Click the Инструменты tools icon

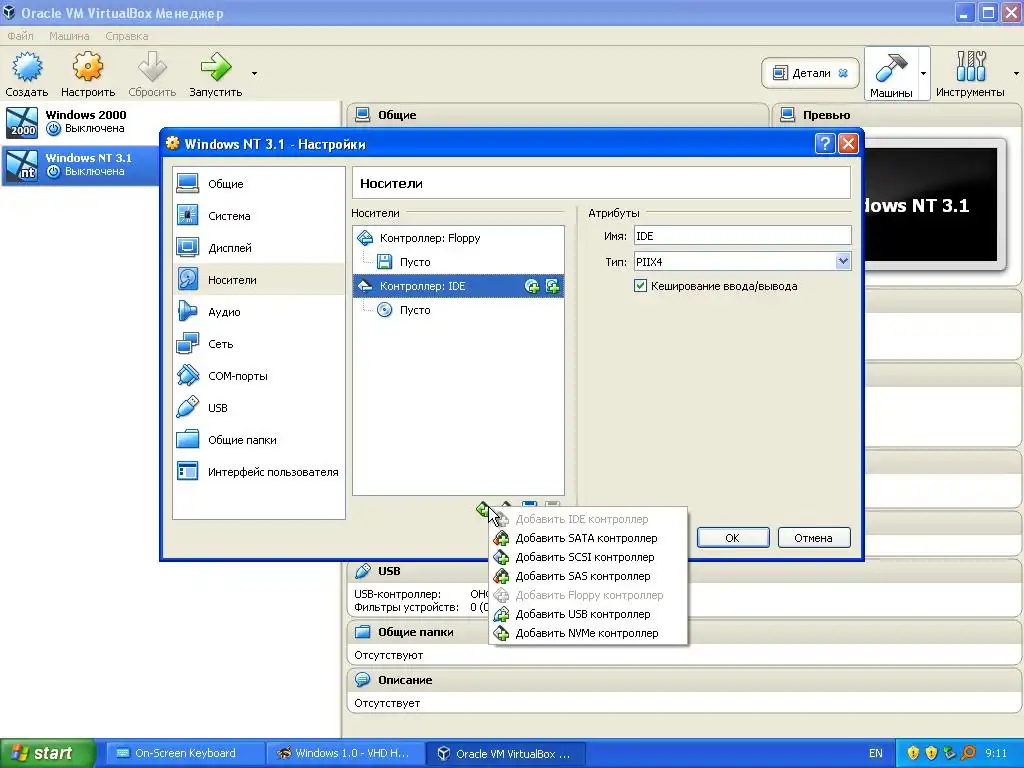[x=970, y=67]
